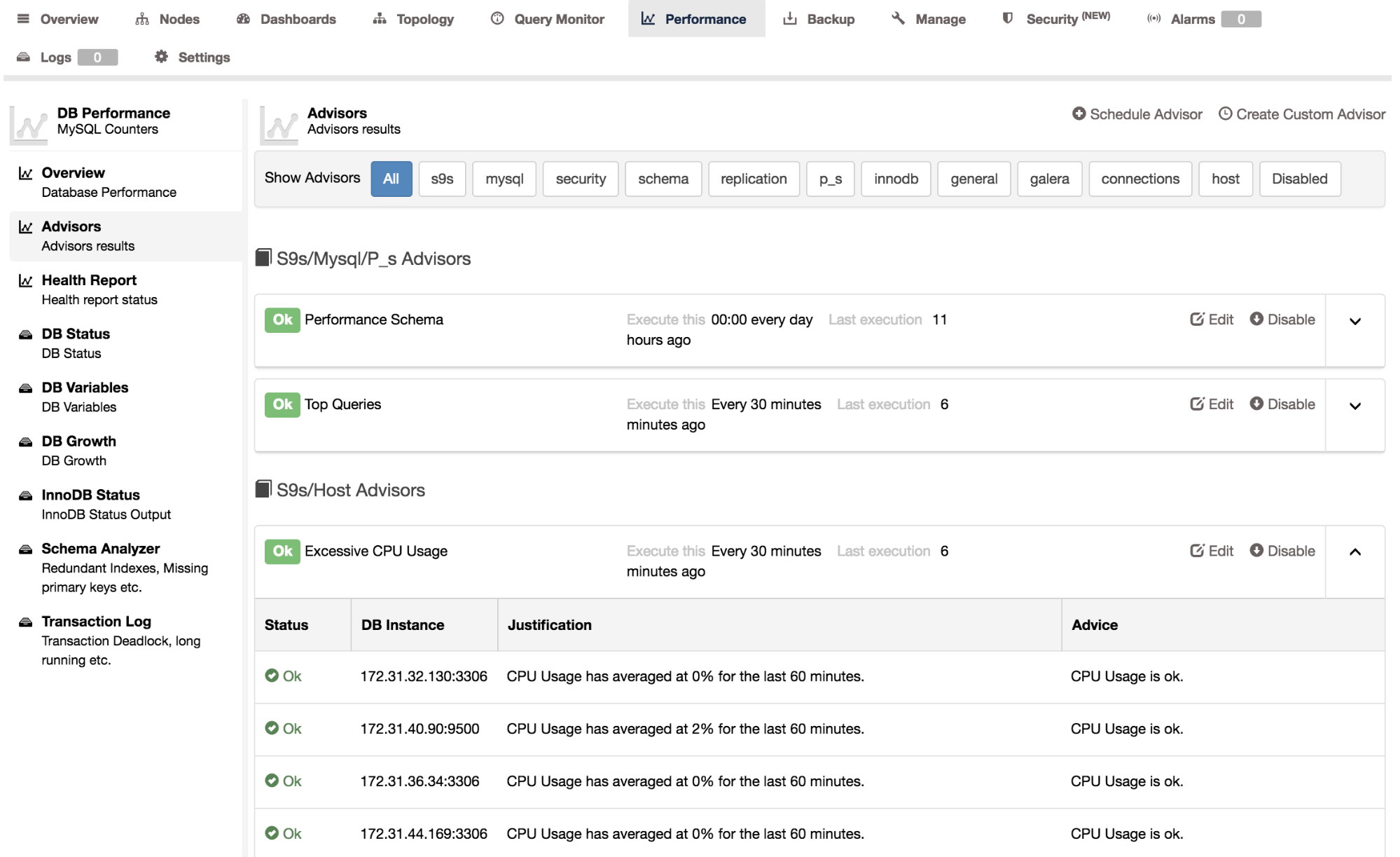Disable the Excessive CPU Usage advisor
This screenshot has width=1400, height=857.
pyautogui.click(x=1282, y=551)
